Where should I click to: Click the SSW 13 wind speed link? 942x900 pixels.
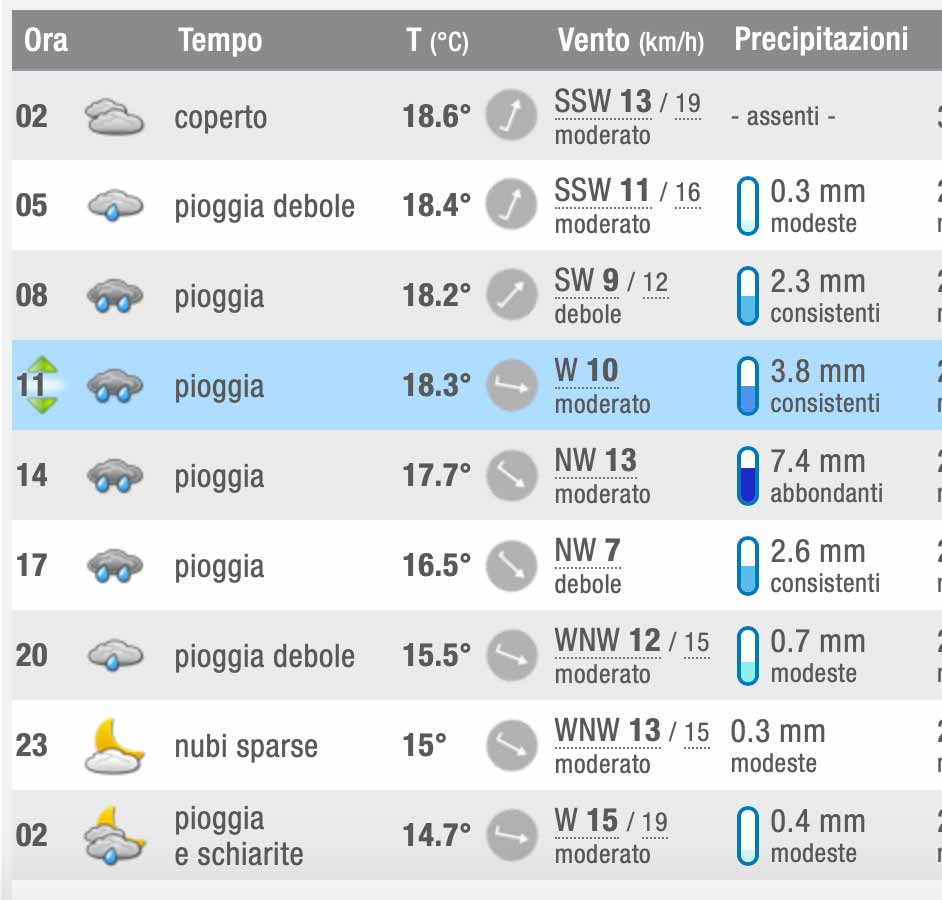tap(603, 102)
